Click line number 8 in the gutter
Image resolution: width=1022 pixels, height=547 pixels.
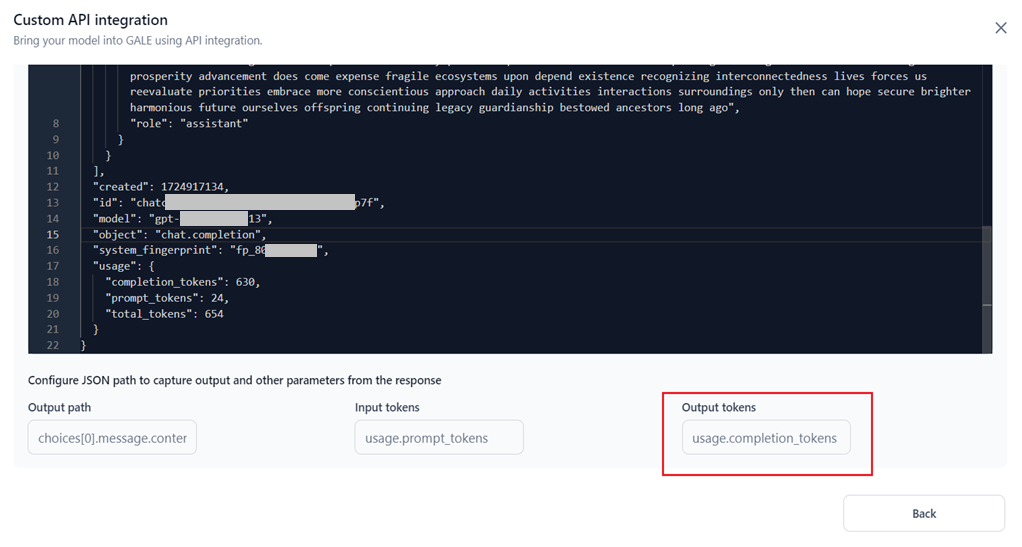pos(56,124)
